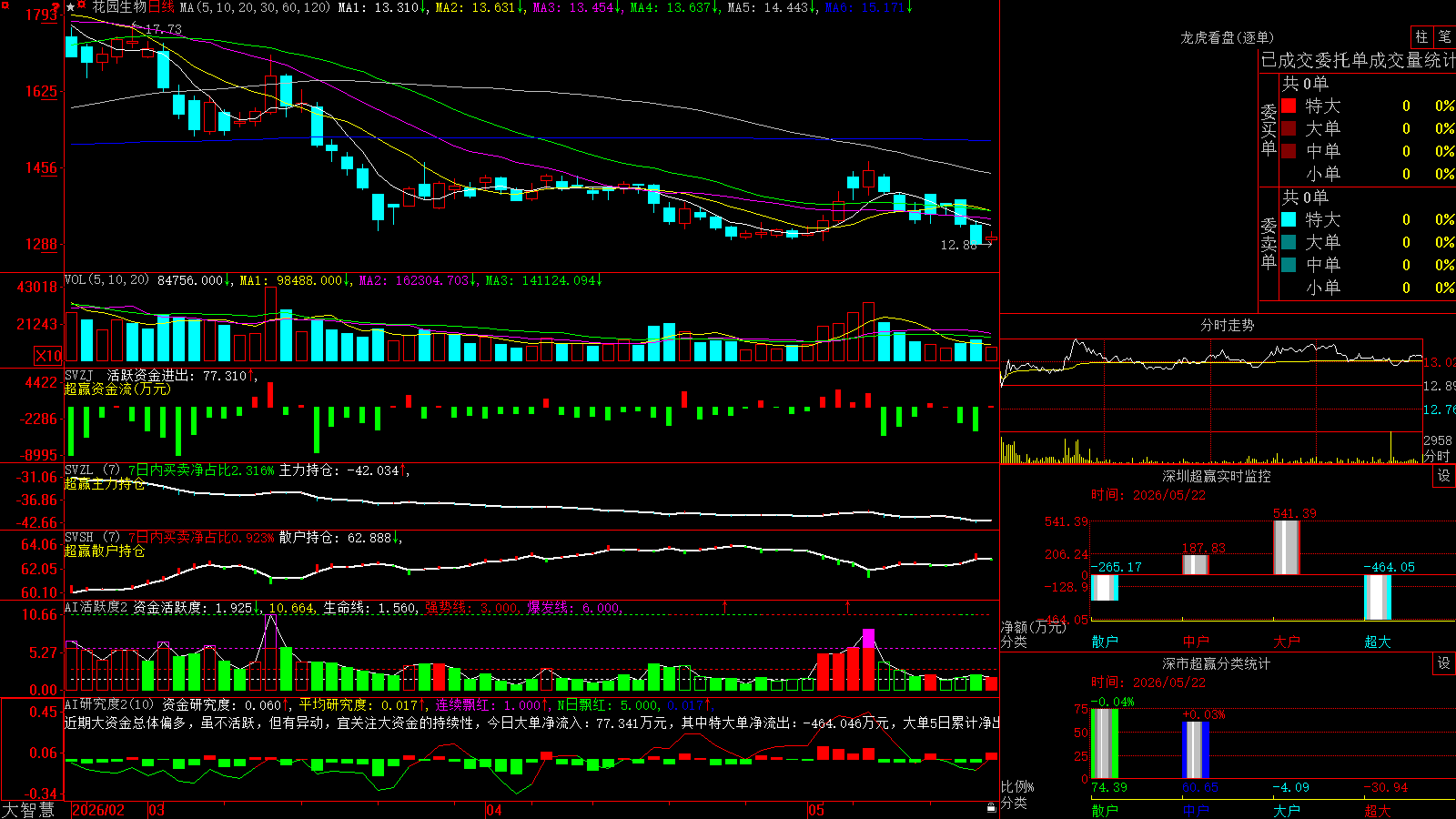Click the 主力持仓: -42.034 readout
Image resolution: width=1456 pixels, height=819 pixels.
344,470
